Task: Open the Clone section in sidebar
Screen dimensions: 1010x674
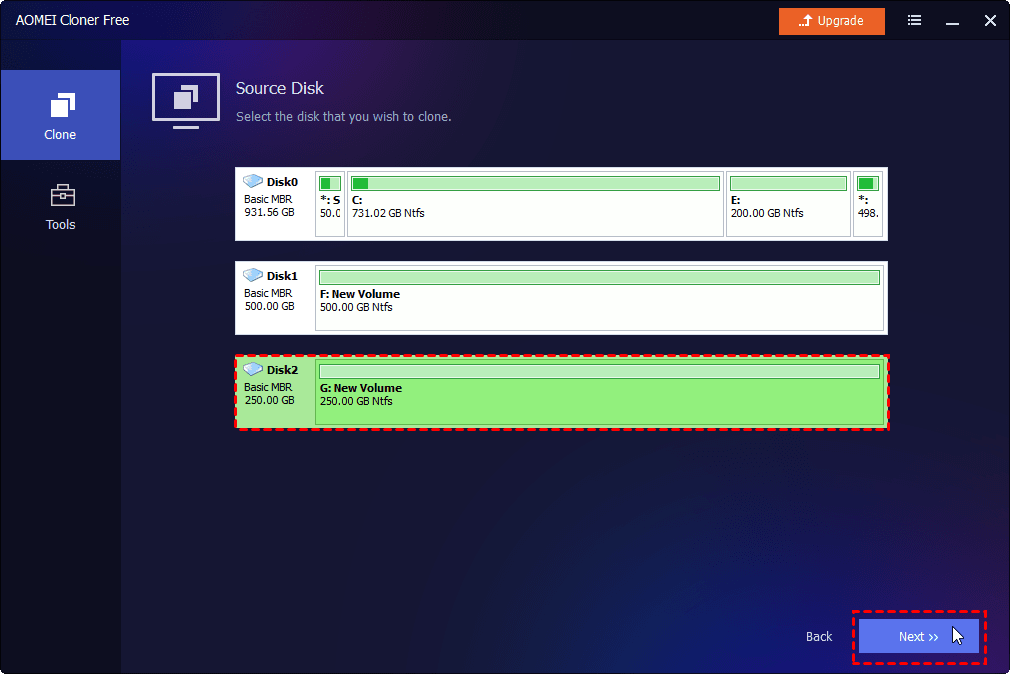Action: (60, 115)
